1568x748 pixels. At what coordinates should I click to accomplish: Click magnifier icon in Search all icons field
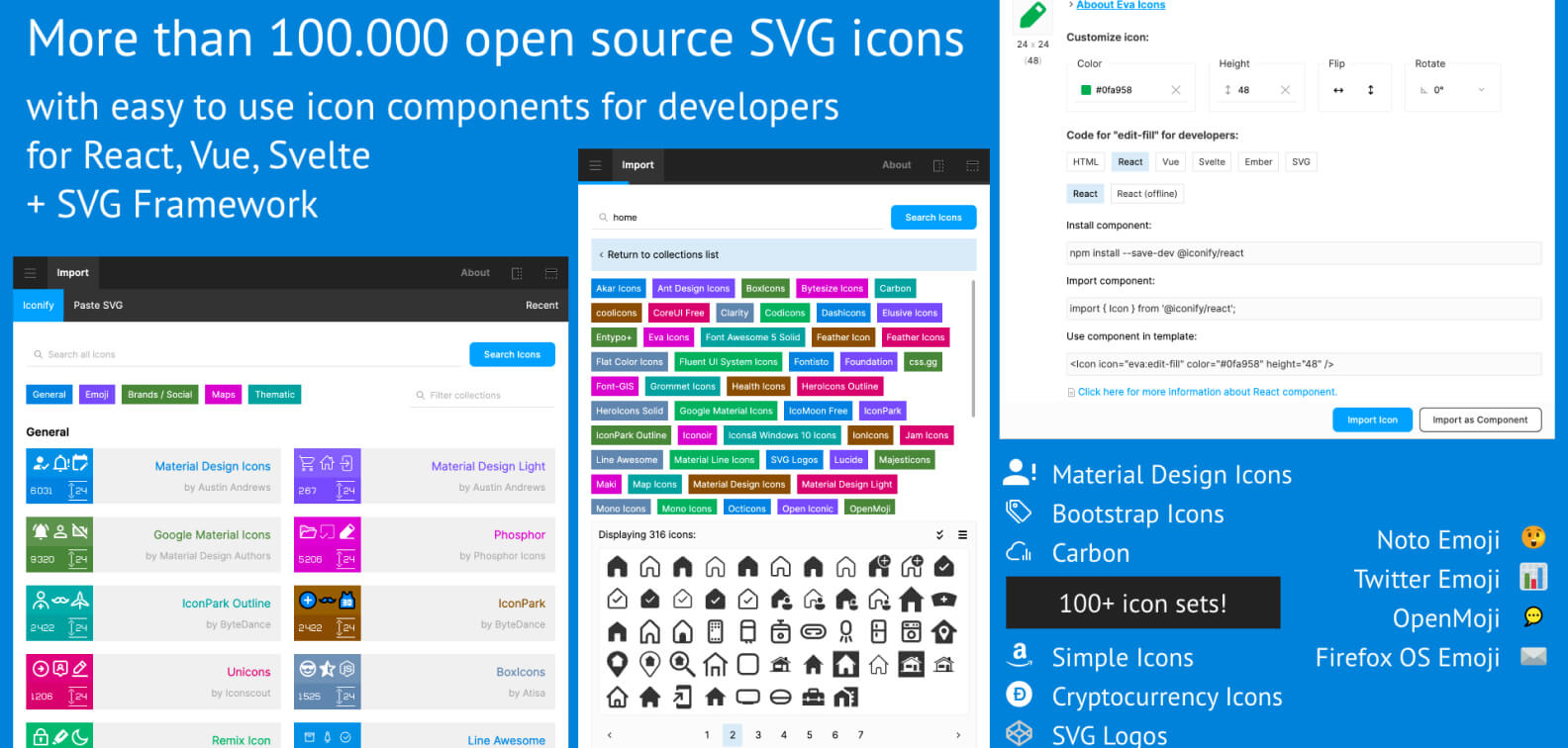tap(39, 354)
